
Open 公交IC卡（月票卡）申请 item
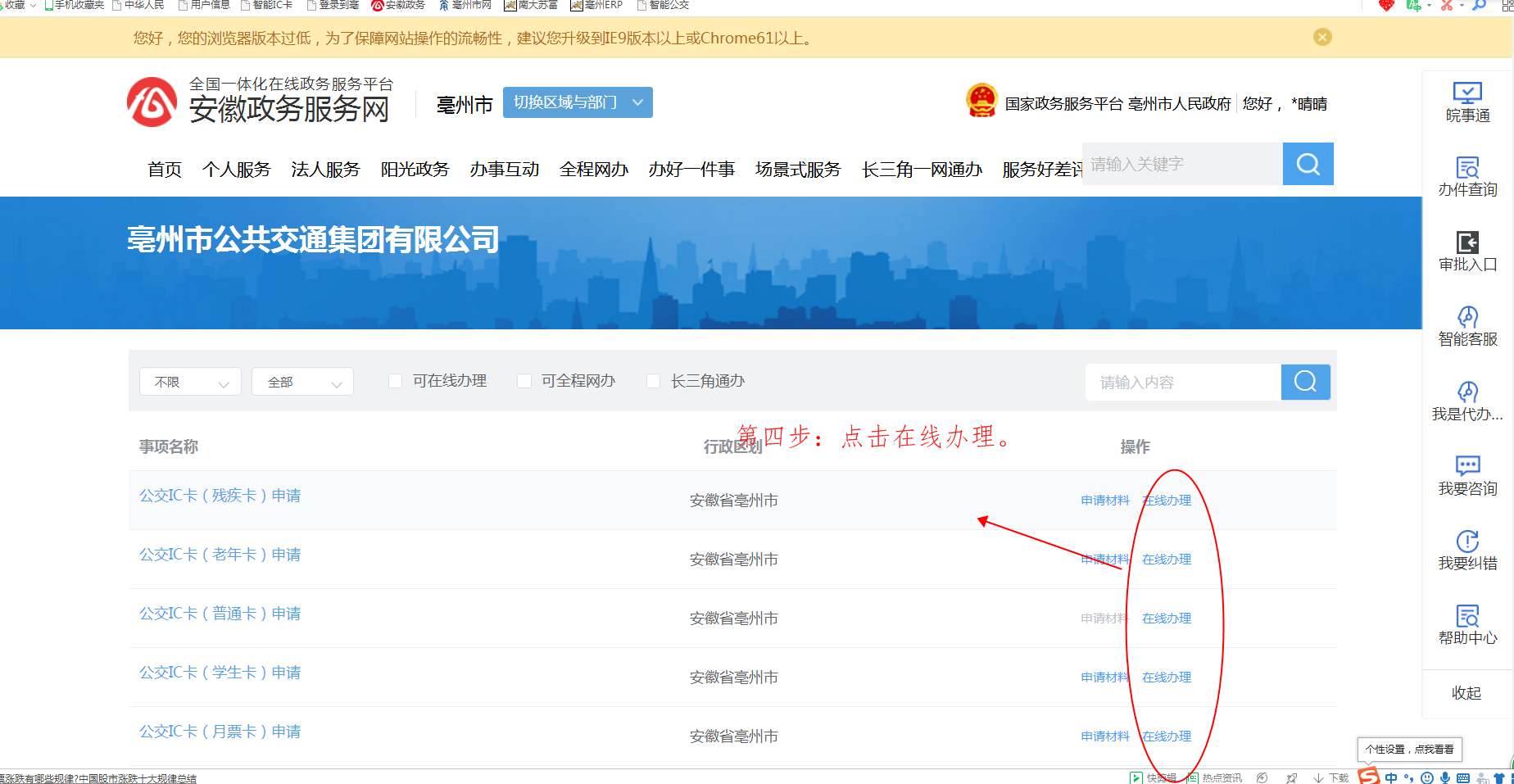[220, 732]
